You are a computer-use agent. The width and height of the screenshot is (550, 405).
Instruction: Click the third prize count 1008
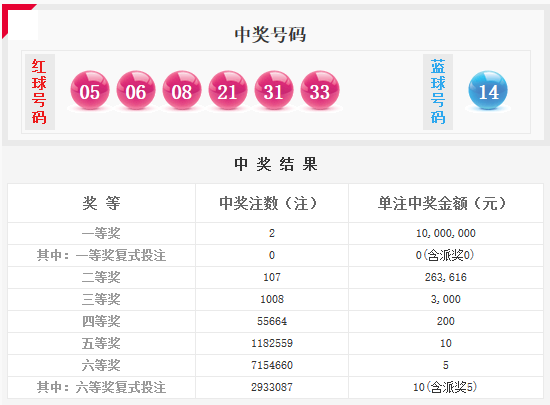coord(272,299)
